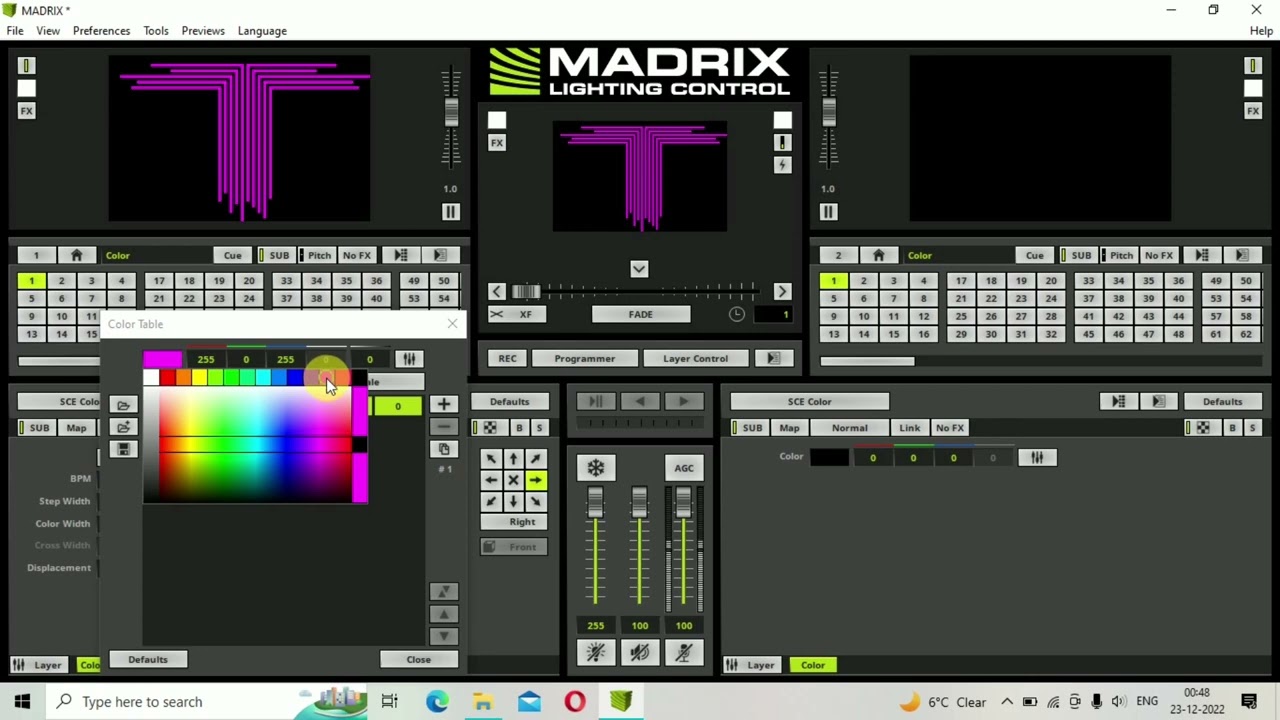Open No FX dropdown on left storage
Image resolution: width=1280 pixels, height=720 pixels.
point(356,255)
